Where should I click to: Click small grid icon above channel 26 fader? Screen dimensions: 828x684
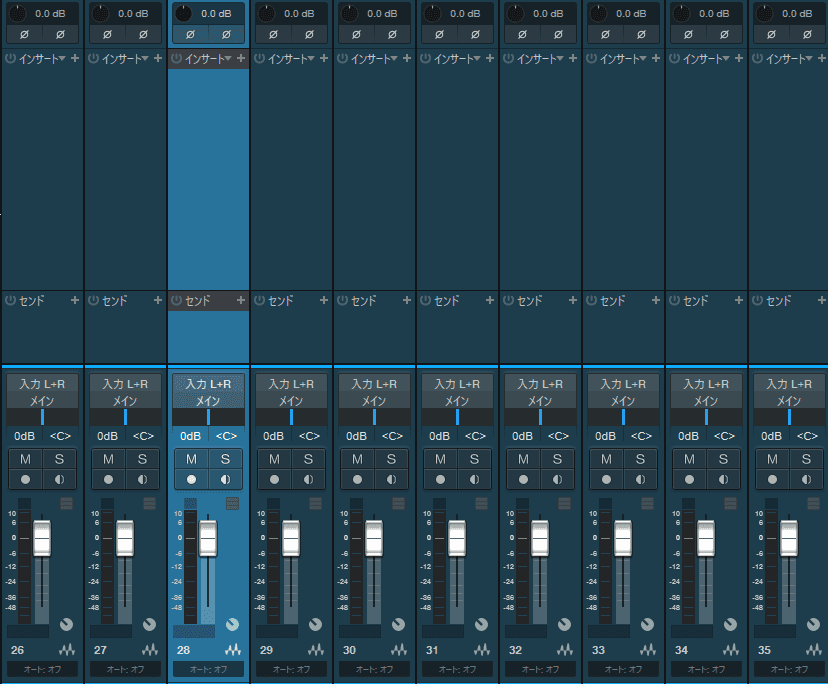[67, 503]
